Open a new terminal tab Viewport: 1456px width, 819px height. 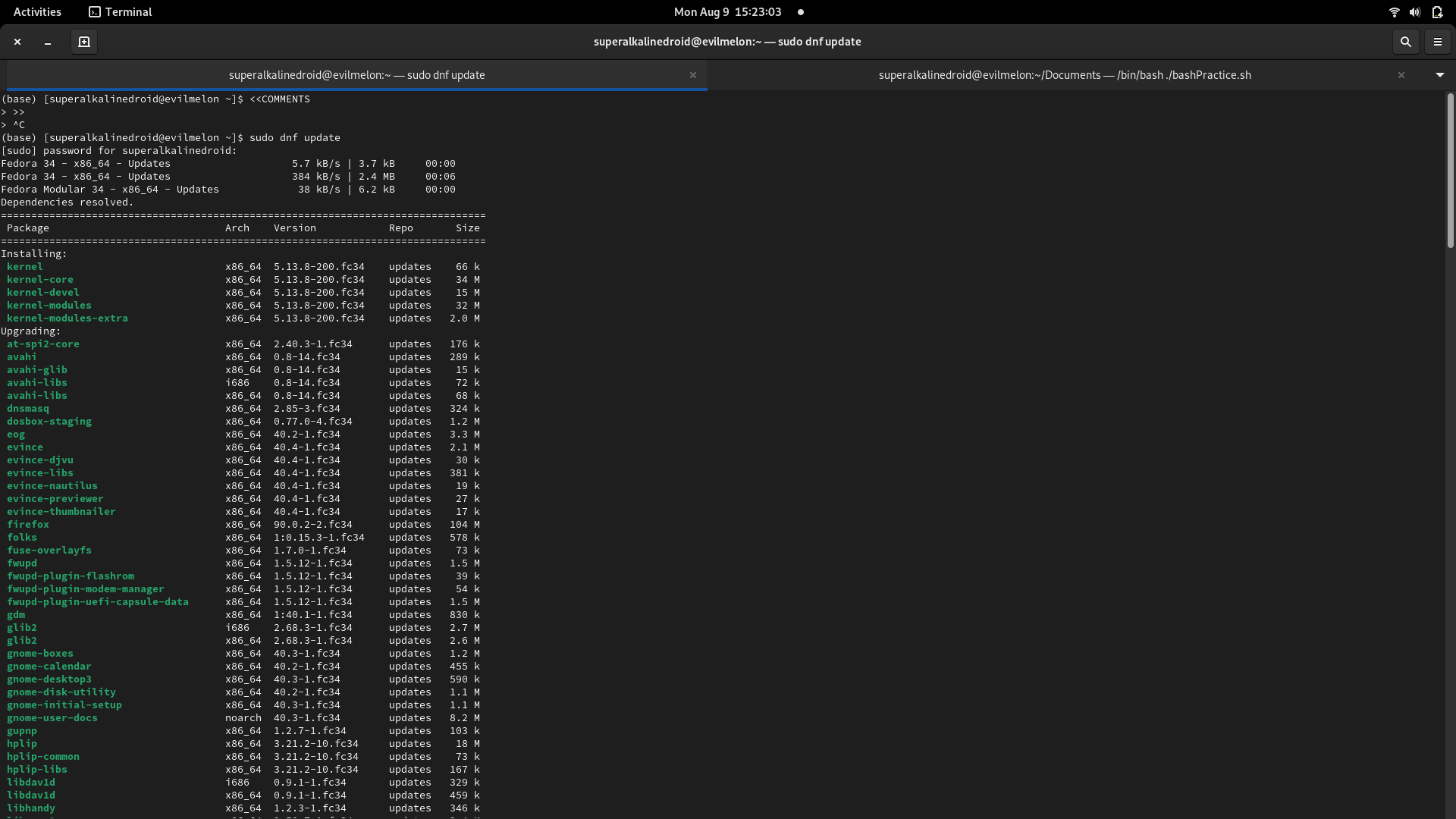tap(84, 42)
